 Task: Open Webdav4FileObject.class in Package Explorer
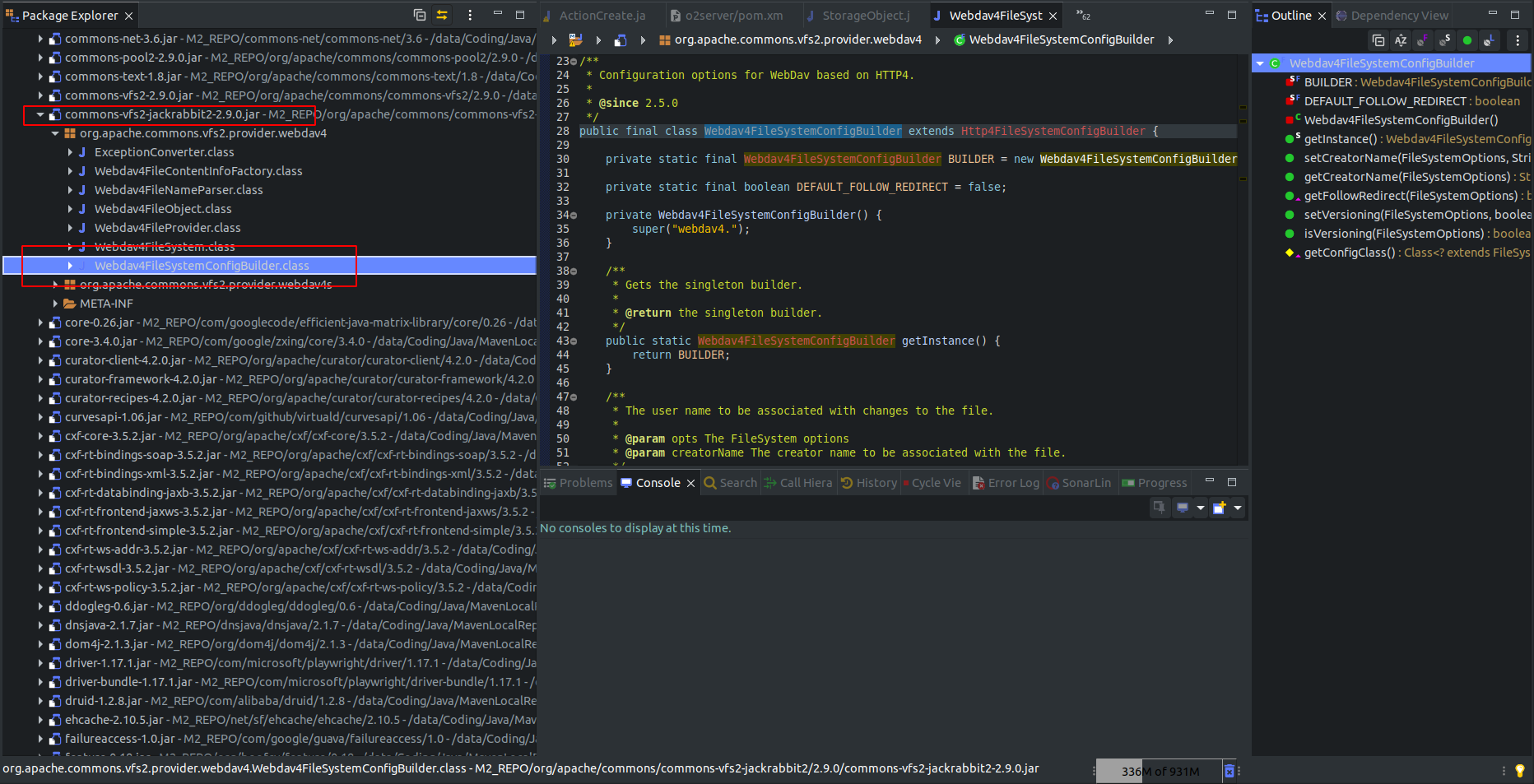(x=163, y=209)
